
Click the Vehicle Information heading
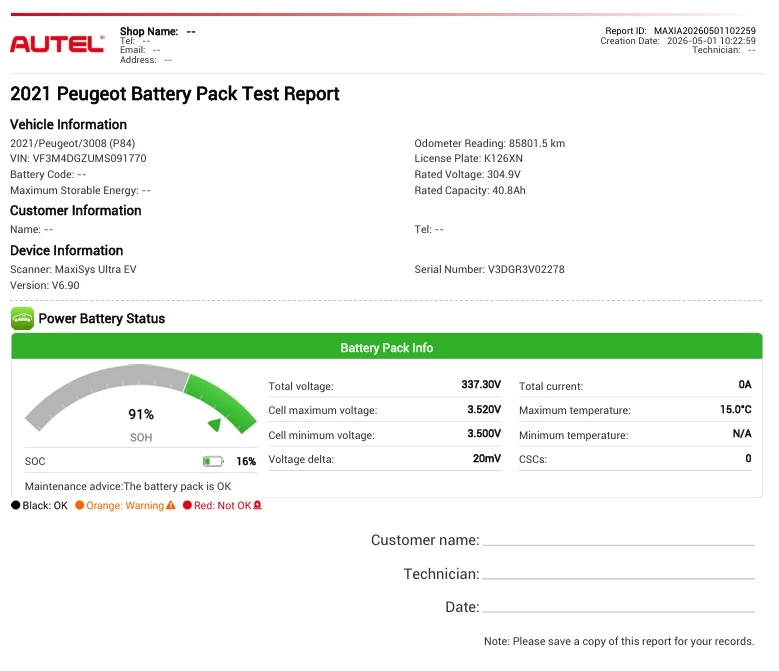pyautogui.click(x=69, y=124)
